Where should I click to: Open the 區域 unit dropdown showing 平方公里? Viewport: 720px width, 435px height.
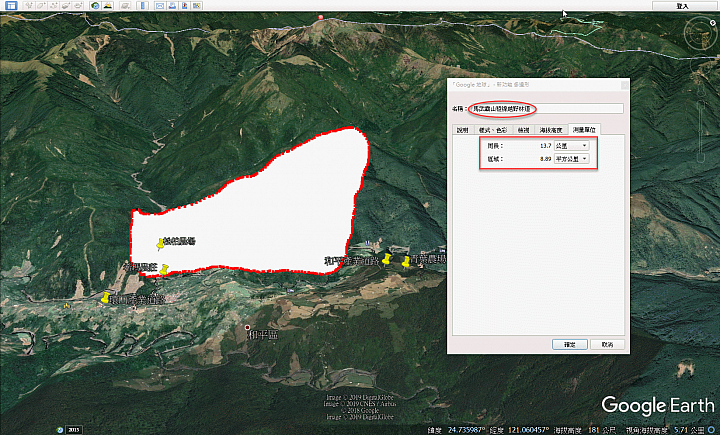click(571, 159)
